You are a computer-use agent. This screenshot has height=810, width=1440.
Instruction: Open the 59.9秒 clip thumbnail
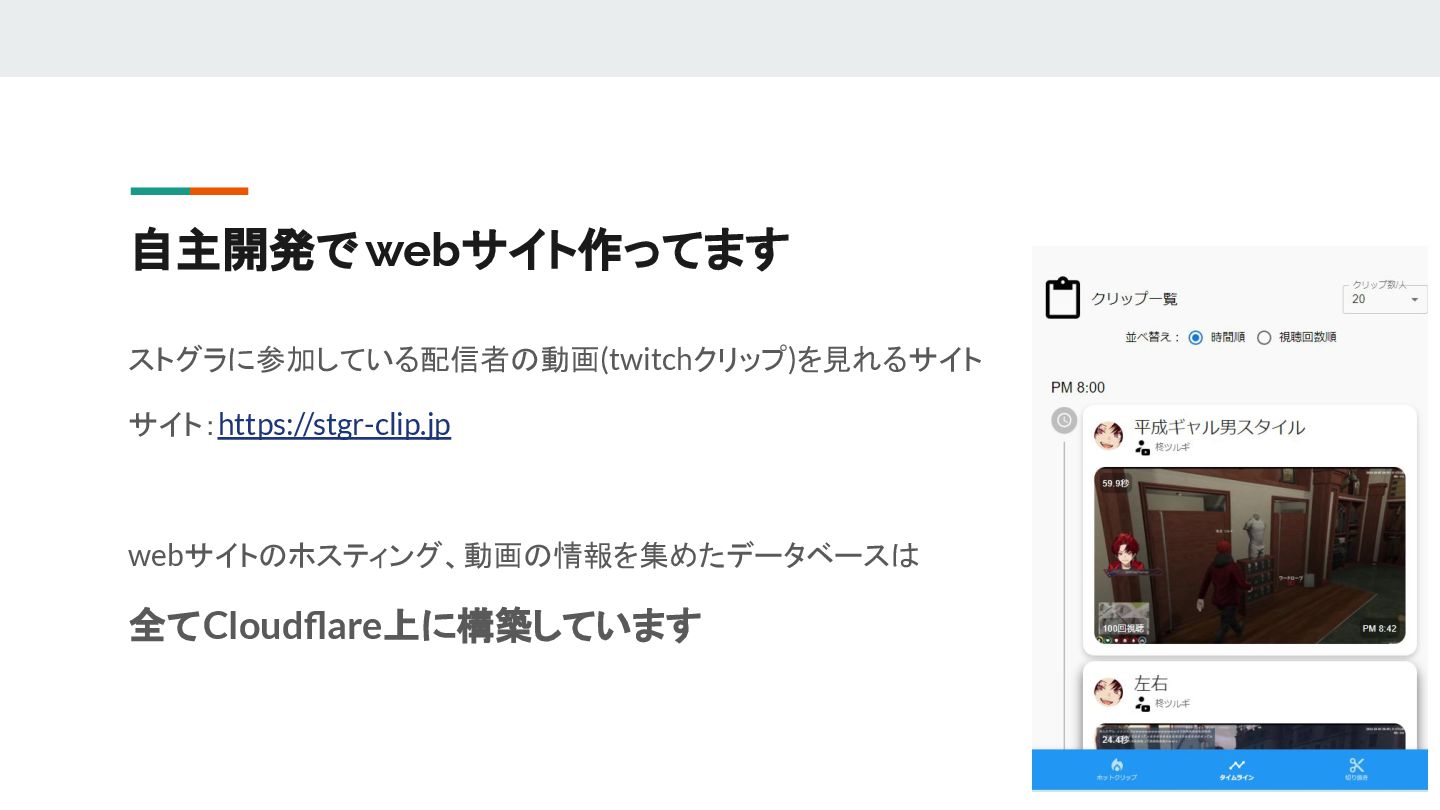(x=1250, y=555)
